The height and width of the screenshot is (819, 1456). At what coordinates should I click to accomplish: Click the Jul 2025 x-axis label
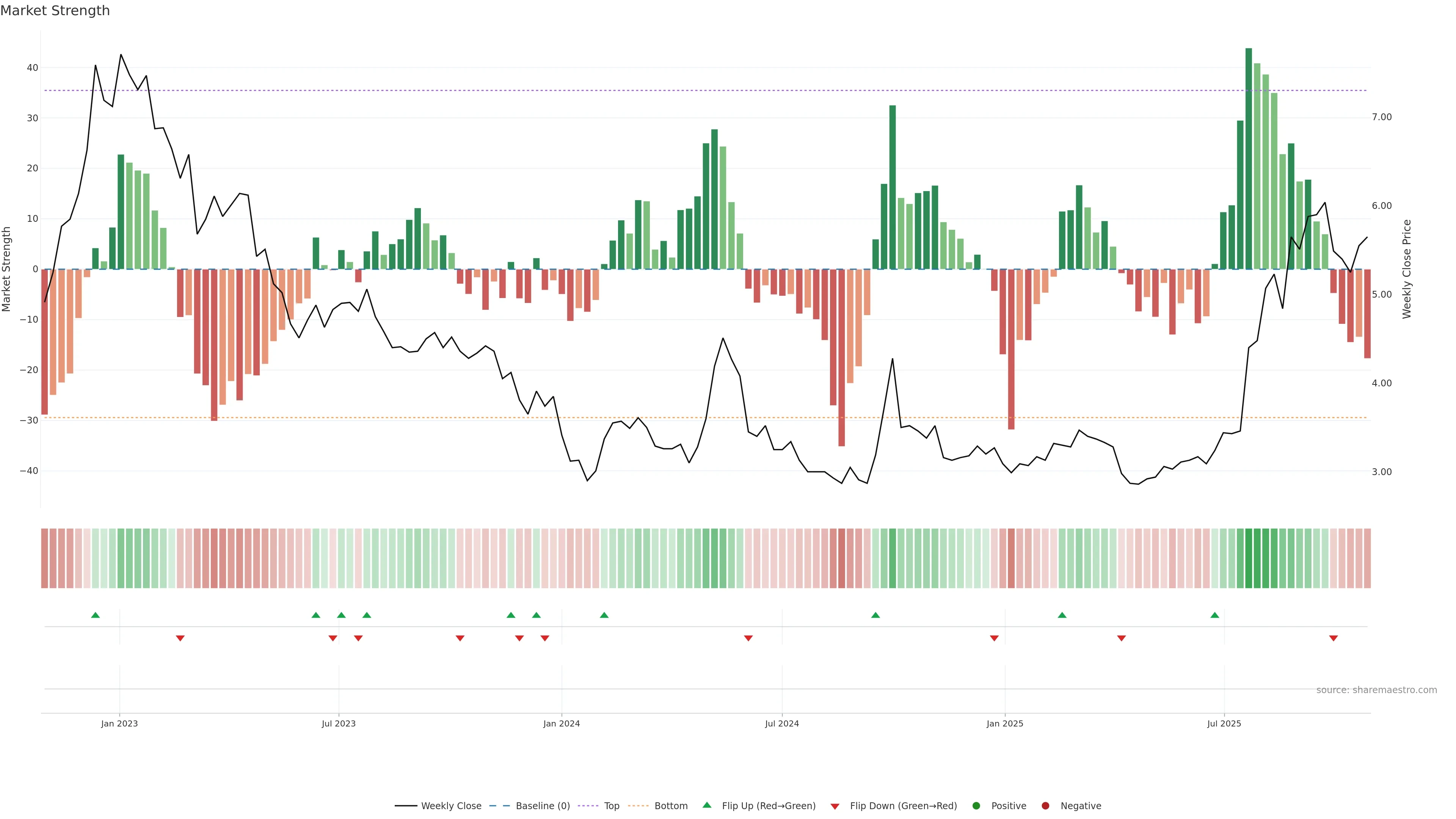[x=1224, y=723]
